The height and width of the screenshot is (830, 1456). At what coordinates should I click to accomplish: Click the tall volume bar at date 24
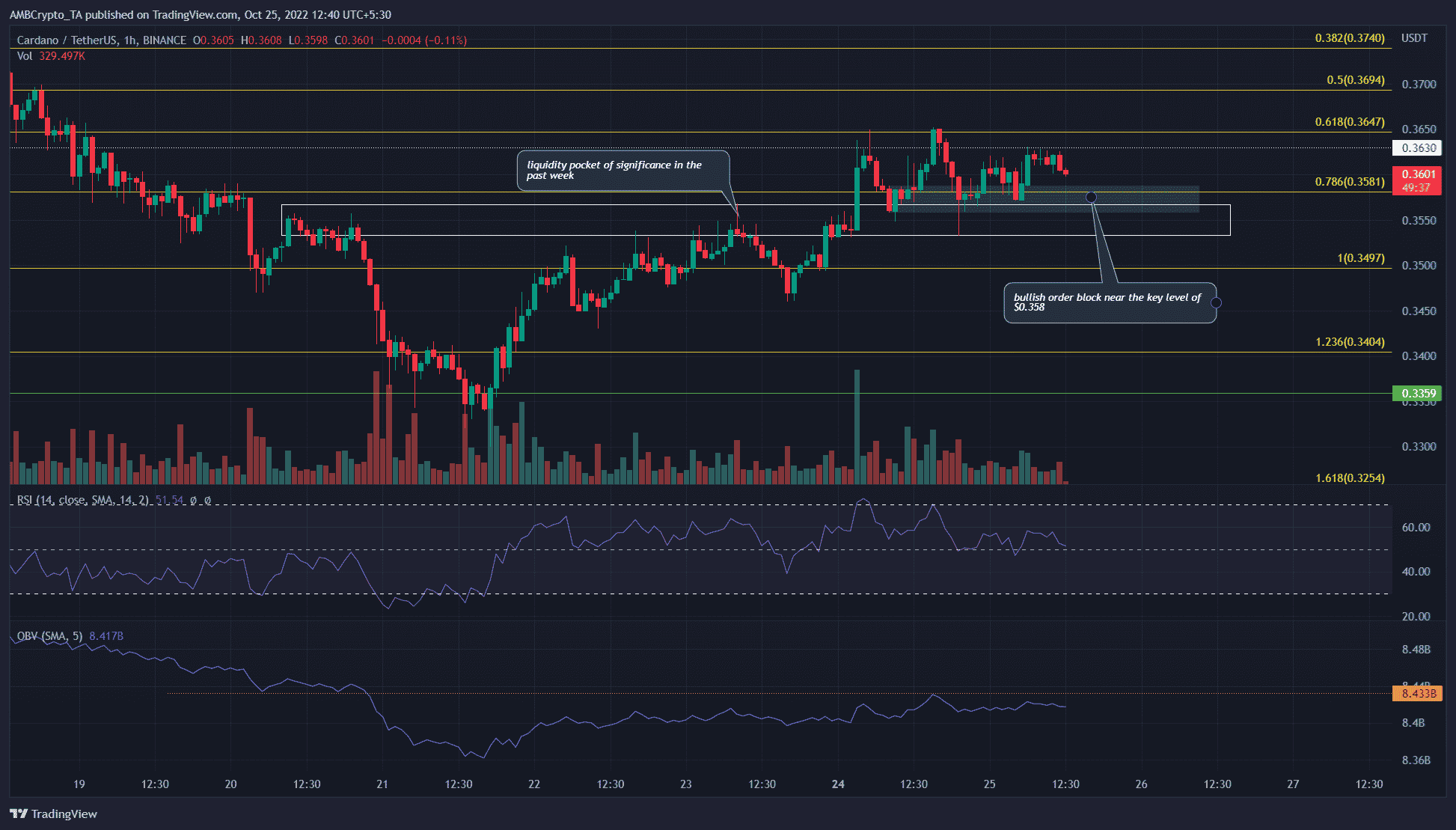pos(857,427)
